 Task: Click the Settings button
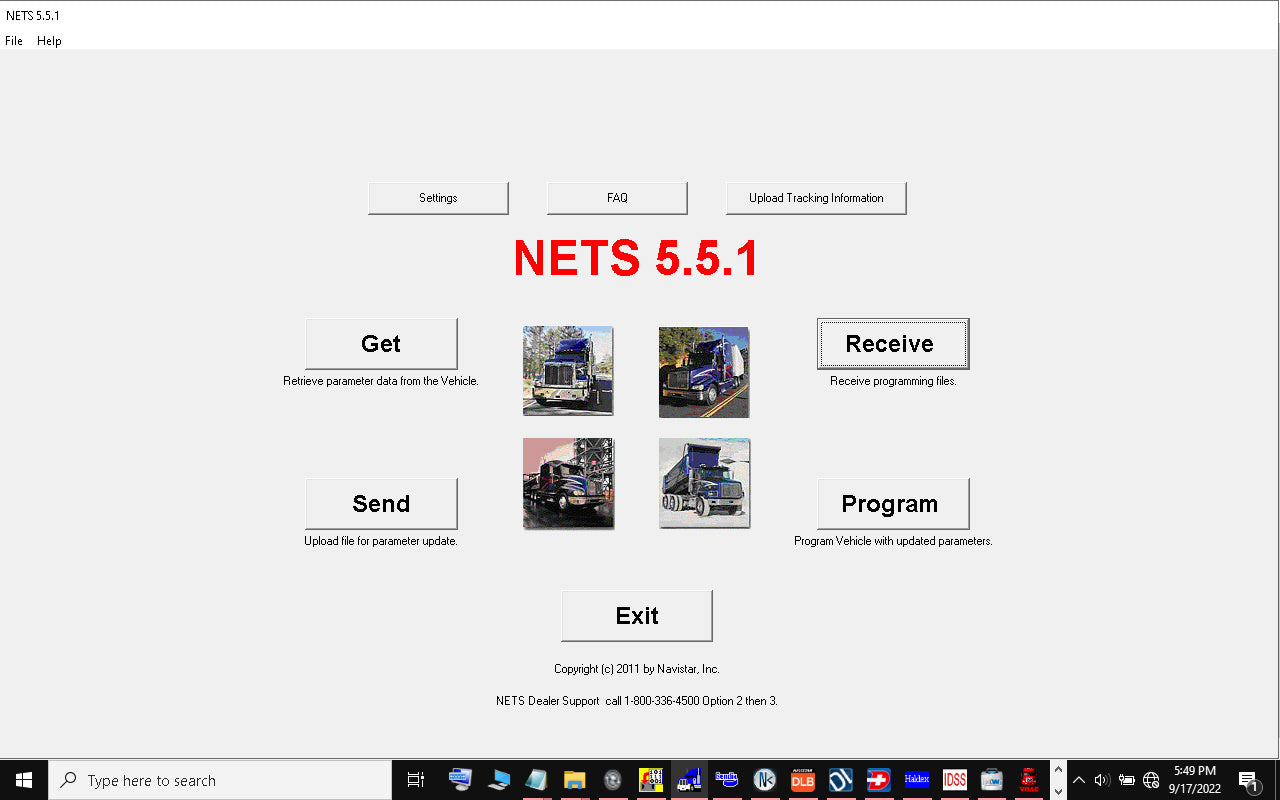pyautogui.click(x=438, y=198)
